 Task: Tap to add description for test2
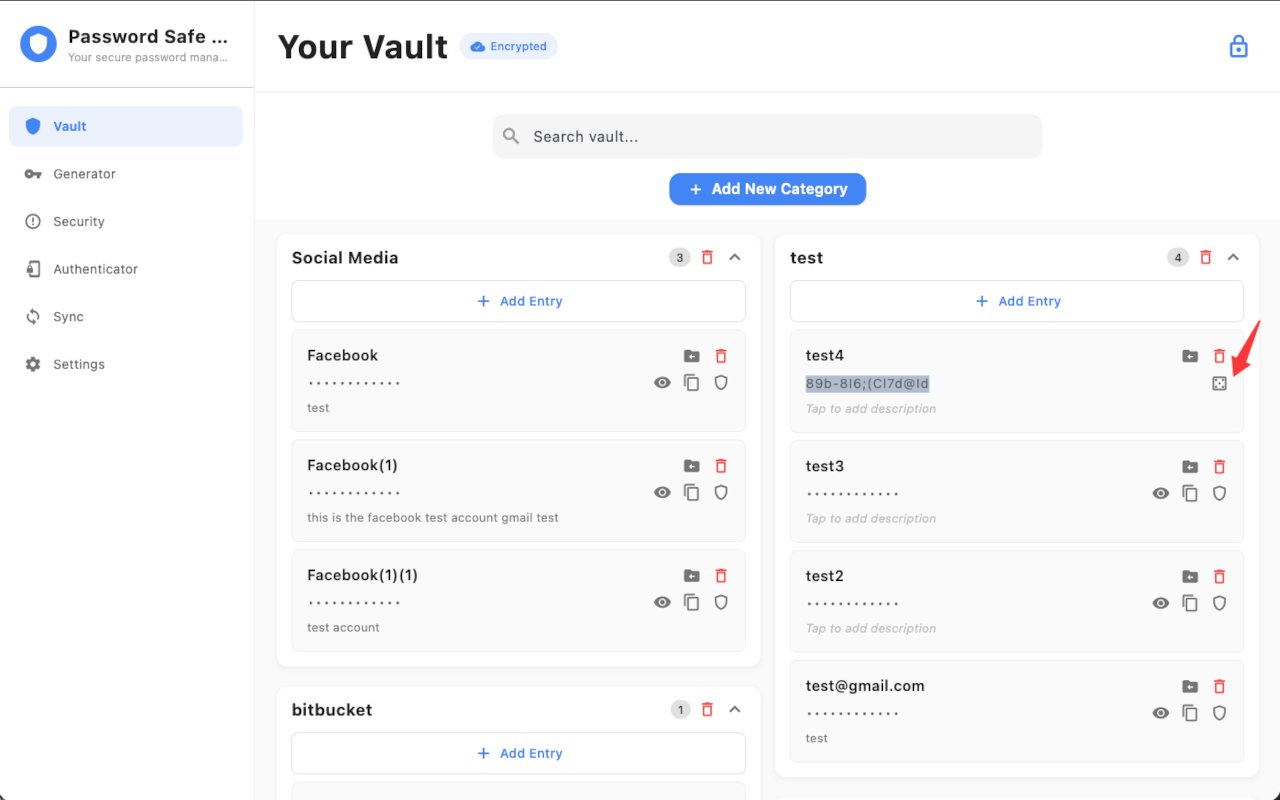tap(871, 629)
